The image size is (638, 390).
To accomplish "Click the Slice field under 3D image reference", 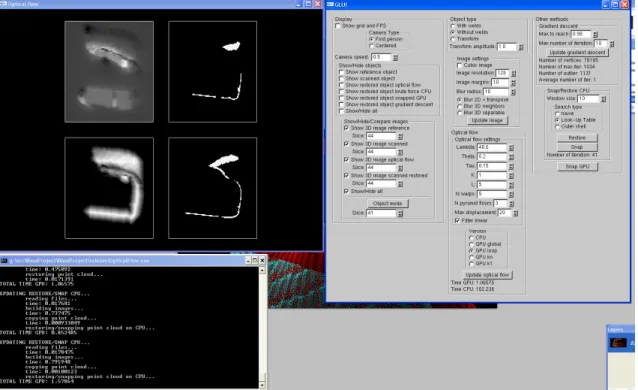I will click(x=380, y=136).
